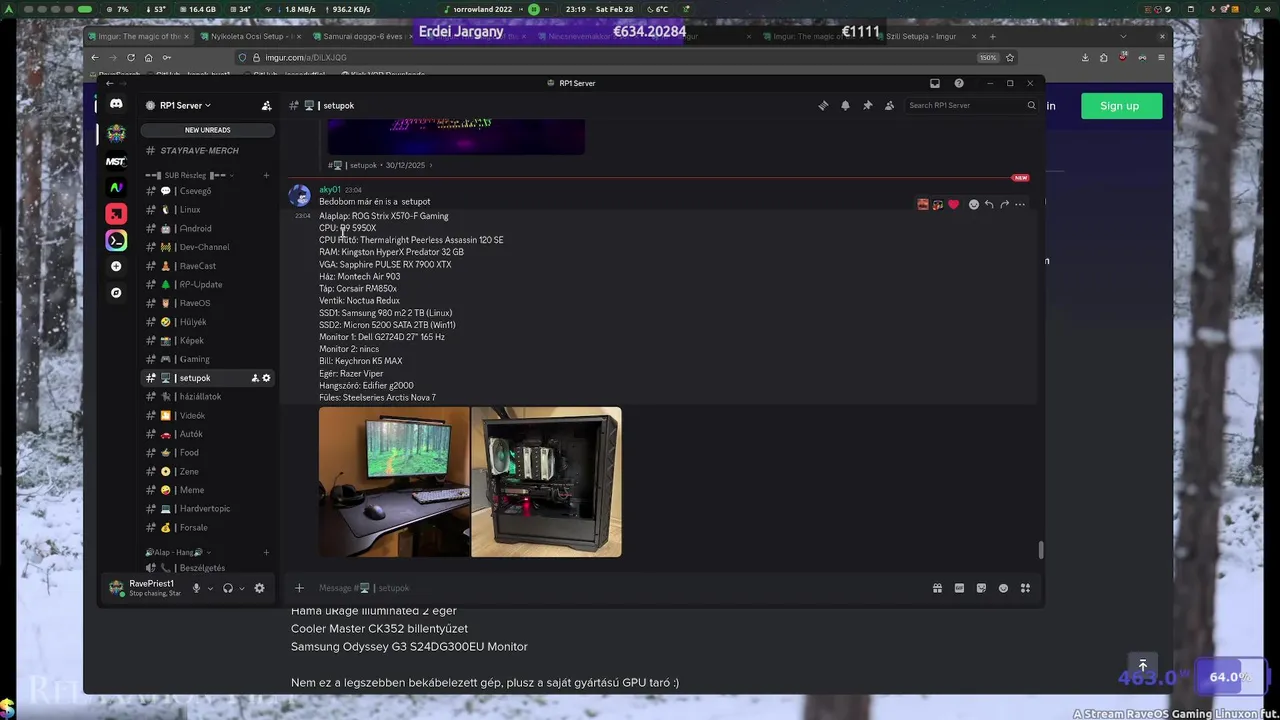Open the red arrow server icon
The image size is (1280, 720).
tap(116, 214)
